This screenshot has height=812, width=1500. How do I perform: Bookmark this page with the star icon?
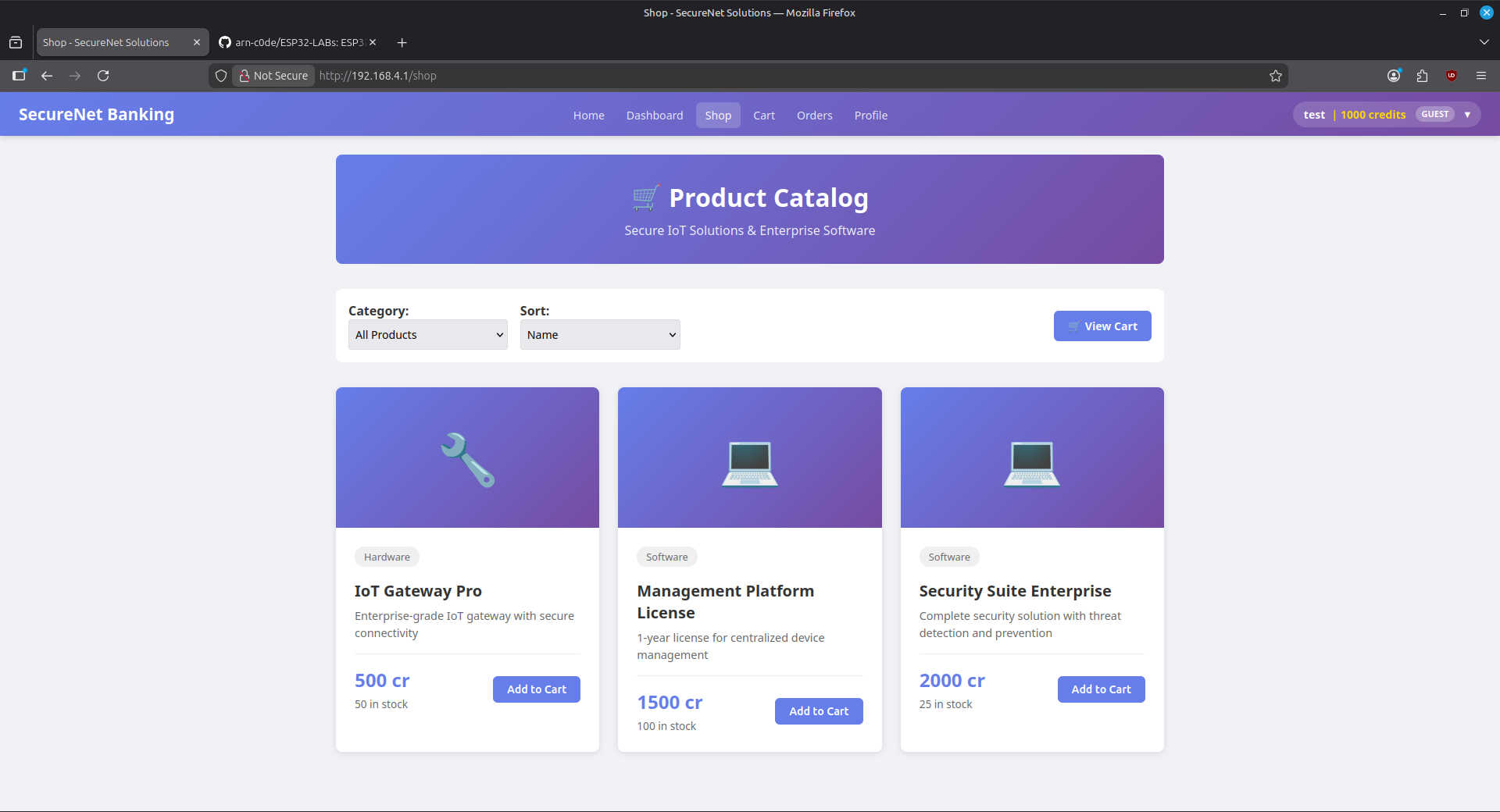[x=1276, y=76]
